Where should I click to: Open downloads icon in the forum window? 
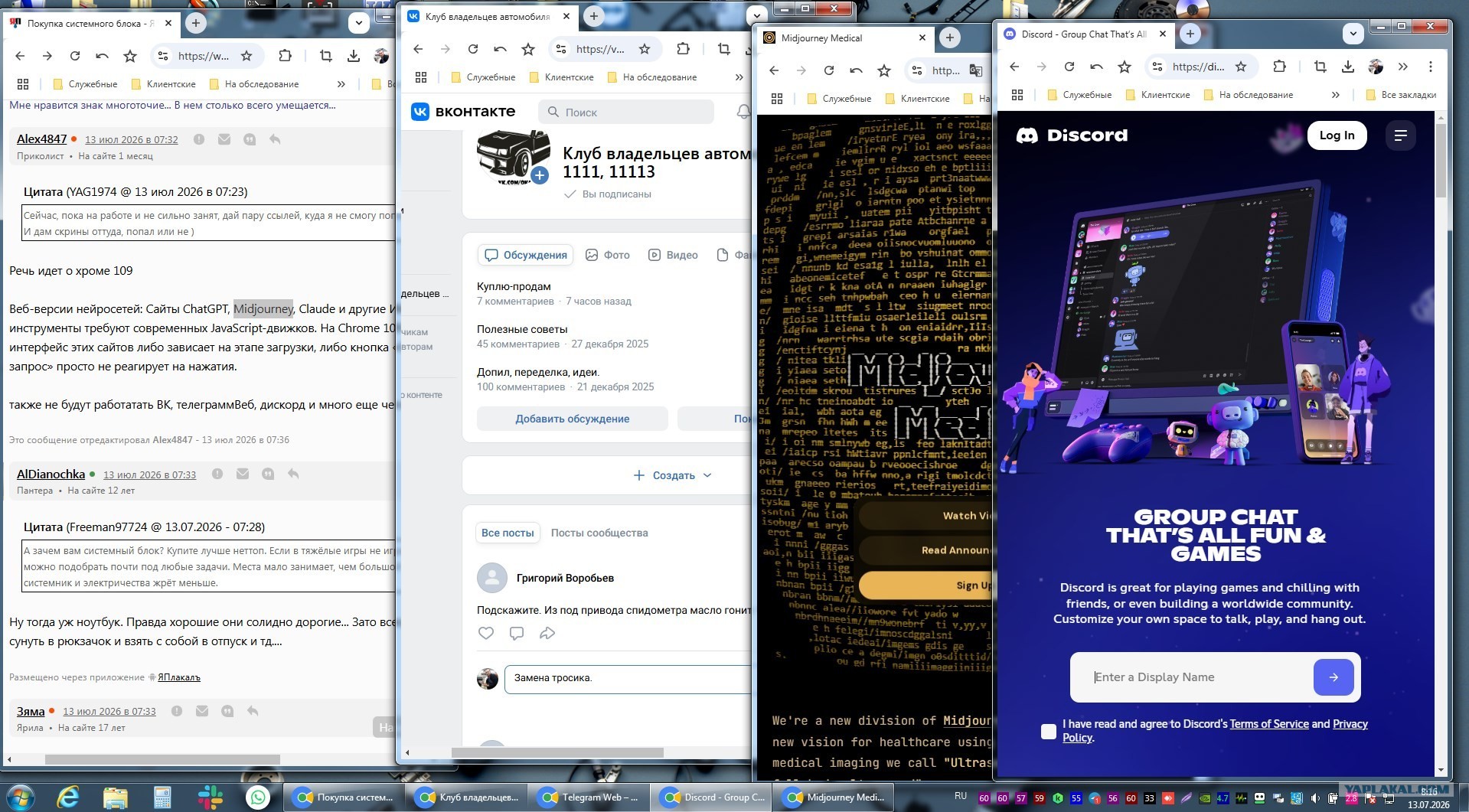(x=354, y=56)
